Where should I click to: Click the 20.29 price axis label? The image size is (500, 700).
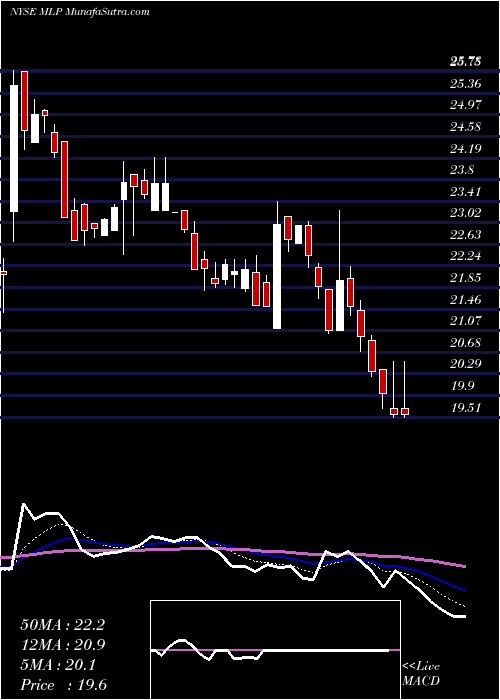[x=466, y=364]
